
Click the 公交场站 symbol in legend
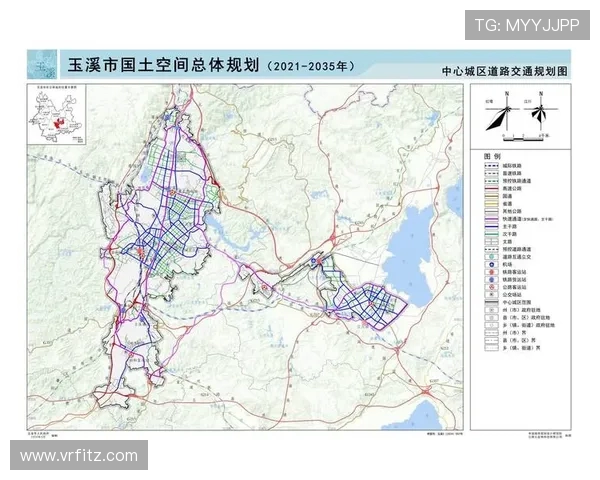(489, 294)
